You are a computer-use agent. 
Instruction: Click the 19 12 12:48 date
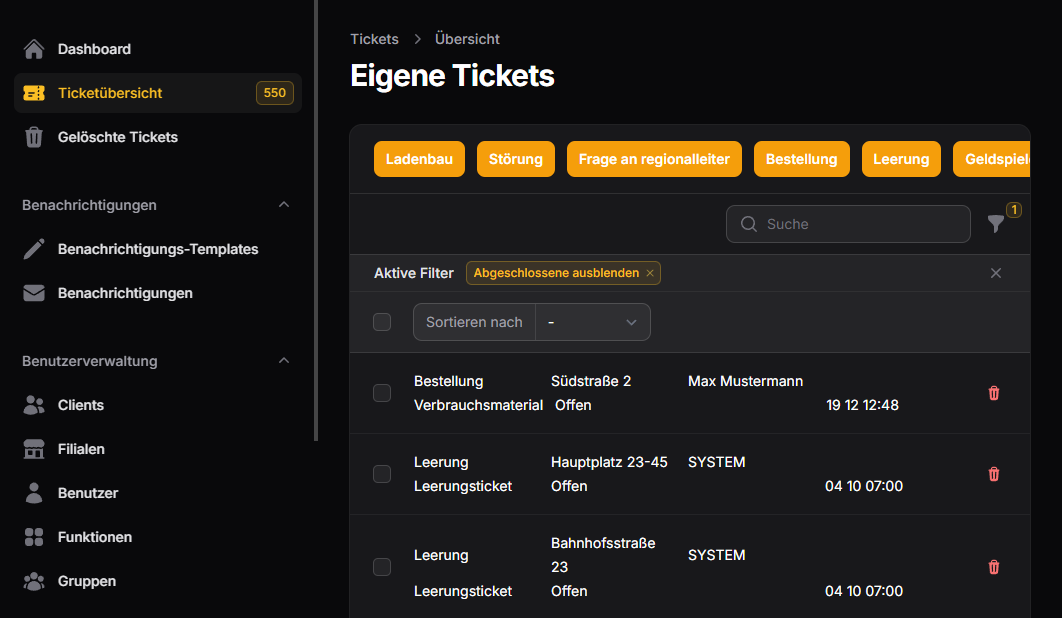(862, 405)
